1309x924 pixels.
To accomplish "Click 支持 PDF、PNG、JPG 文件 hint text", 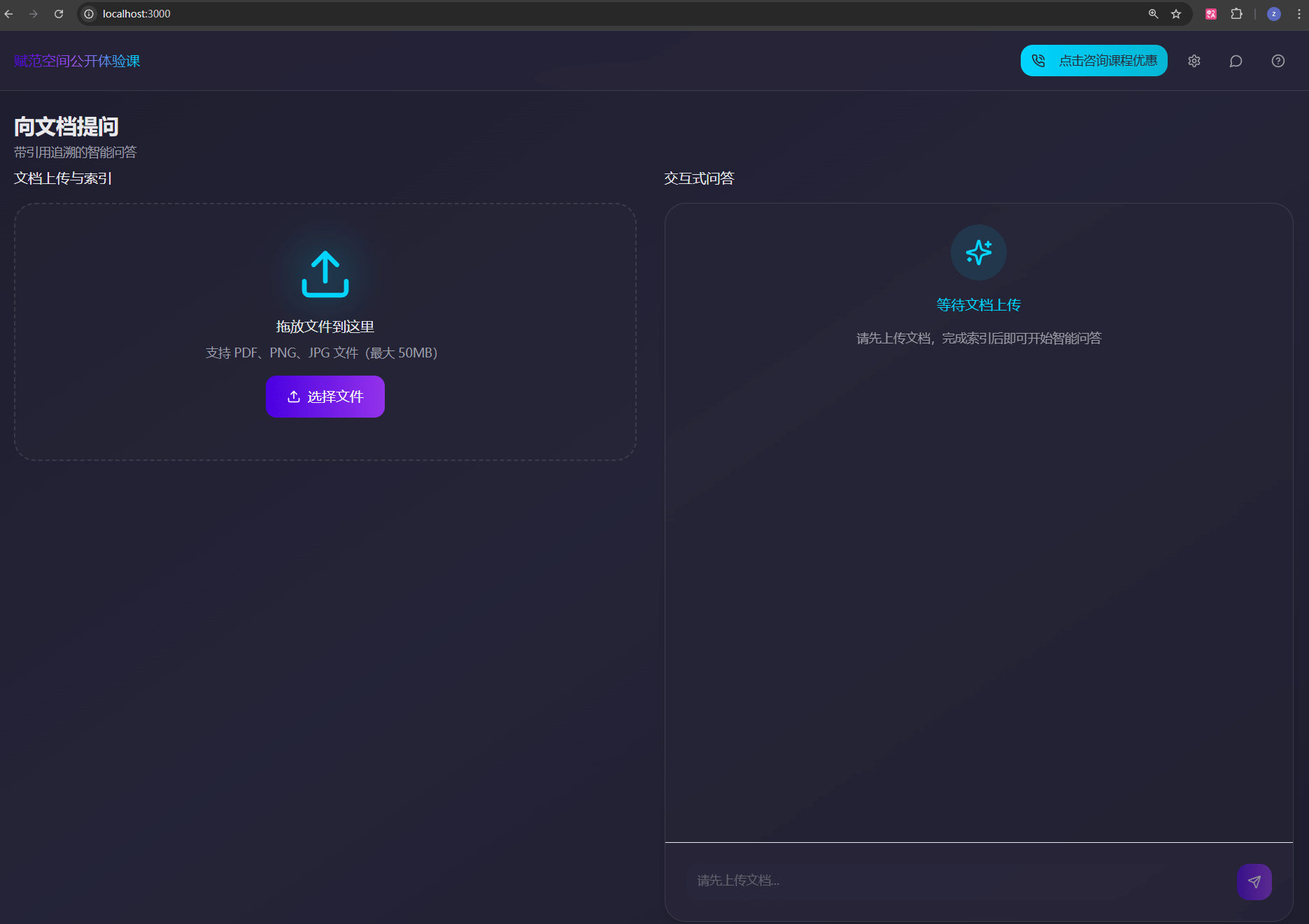I will [x=322, y=353].
